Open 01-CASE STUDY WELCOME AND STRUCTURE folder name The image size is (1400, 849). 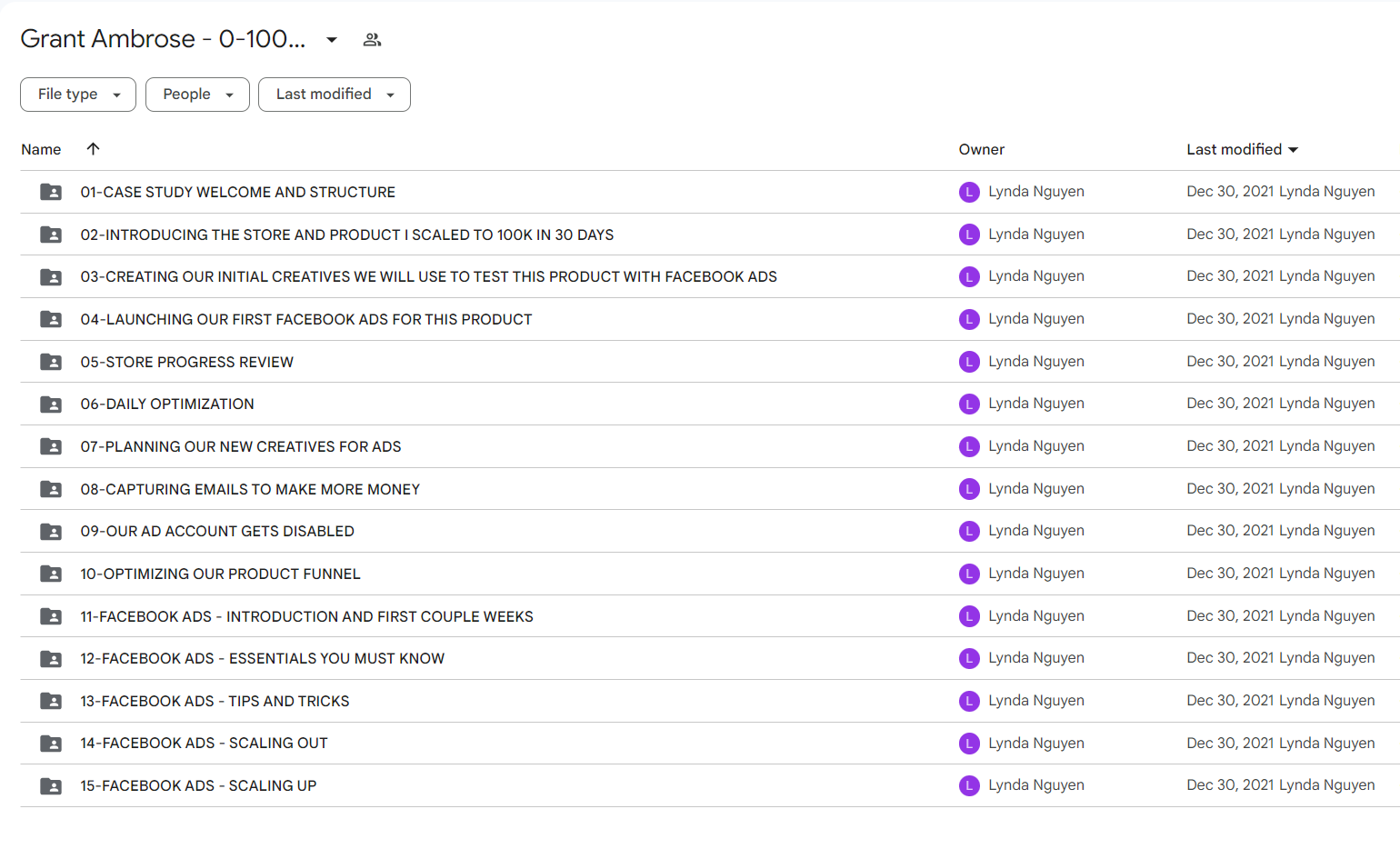pos(238,192)
